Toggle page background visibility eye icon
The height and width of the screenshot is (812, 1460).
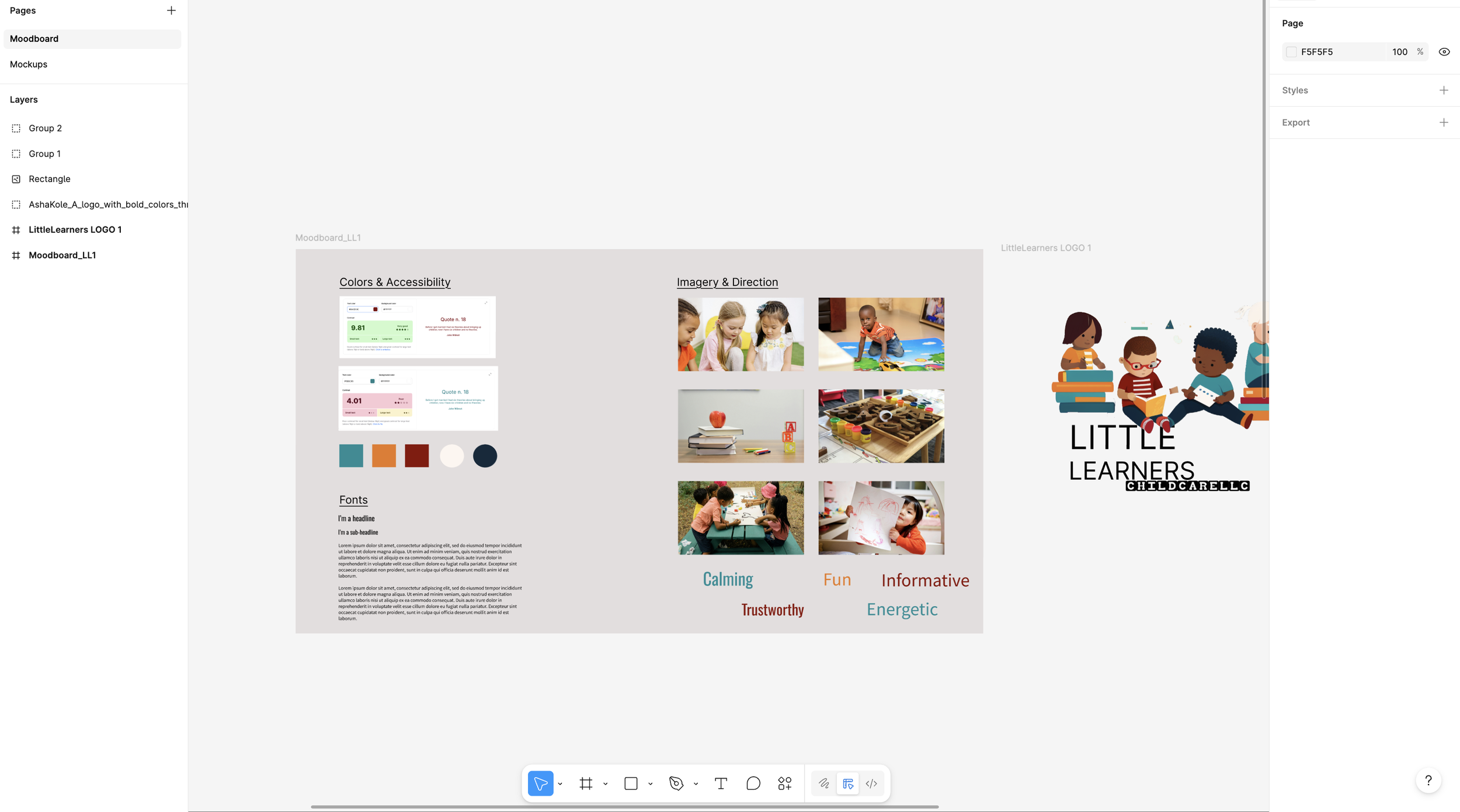[x=1444, y=52]
